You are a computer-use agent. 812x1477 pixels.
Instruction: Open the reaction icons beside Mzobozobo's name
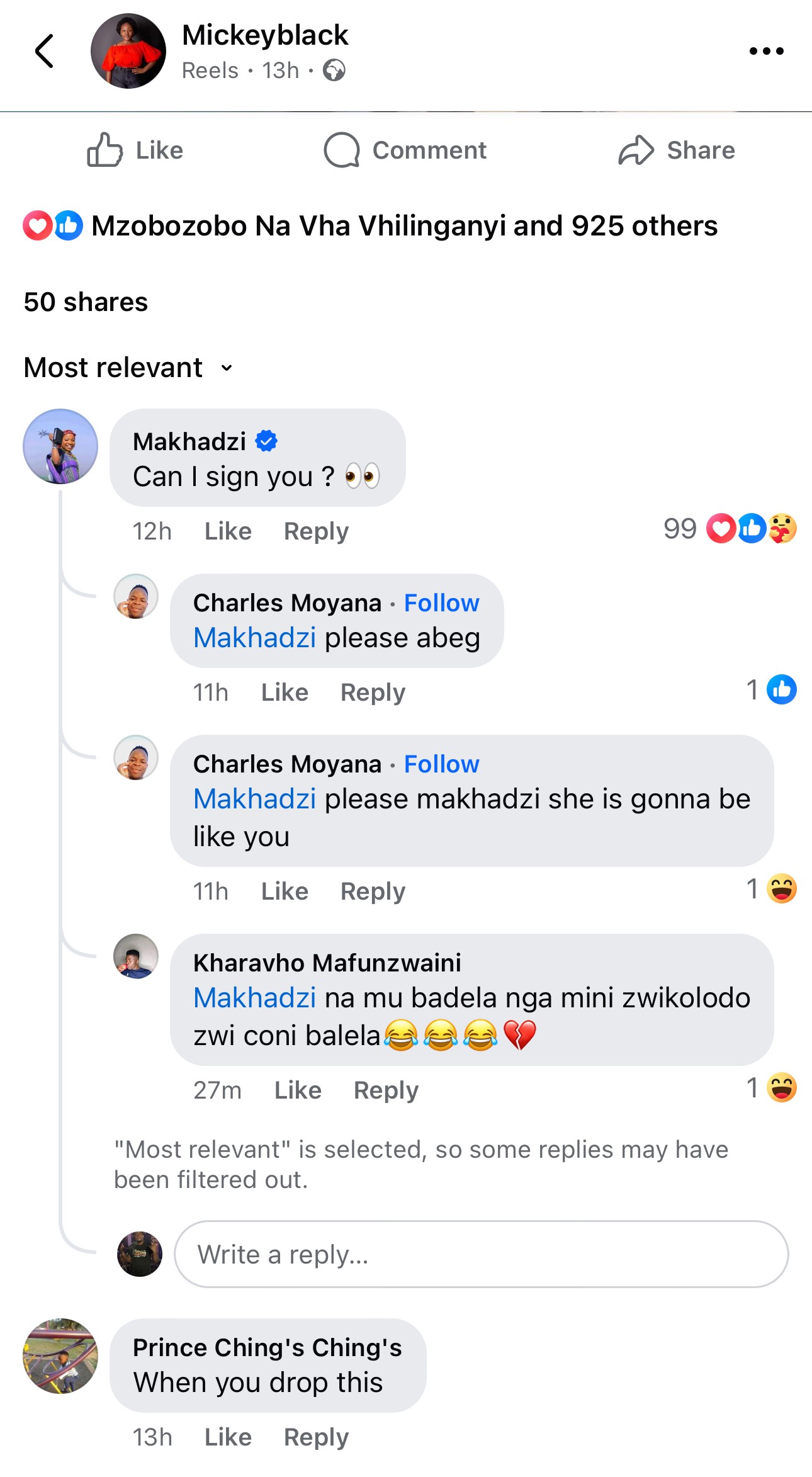(x=53, y=225)
